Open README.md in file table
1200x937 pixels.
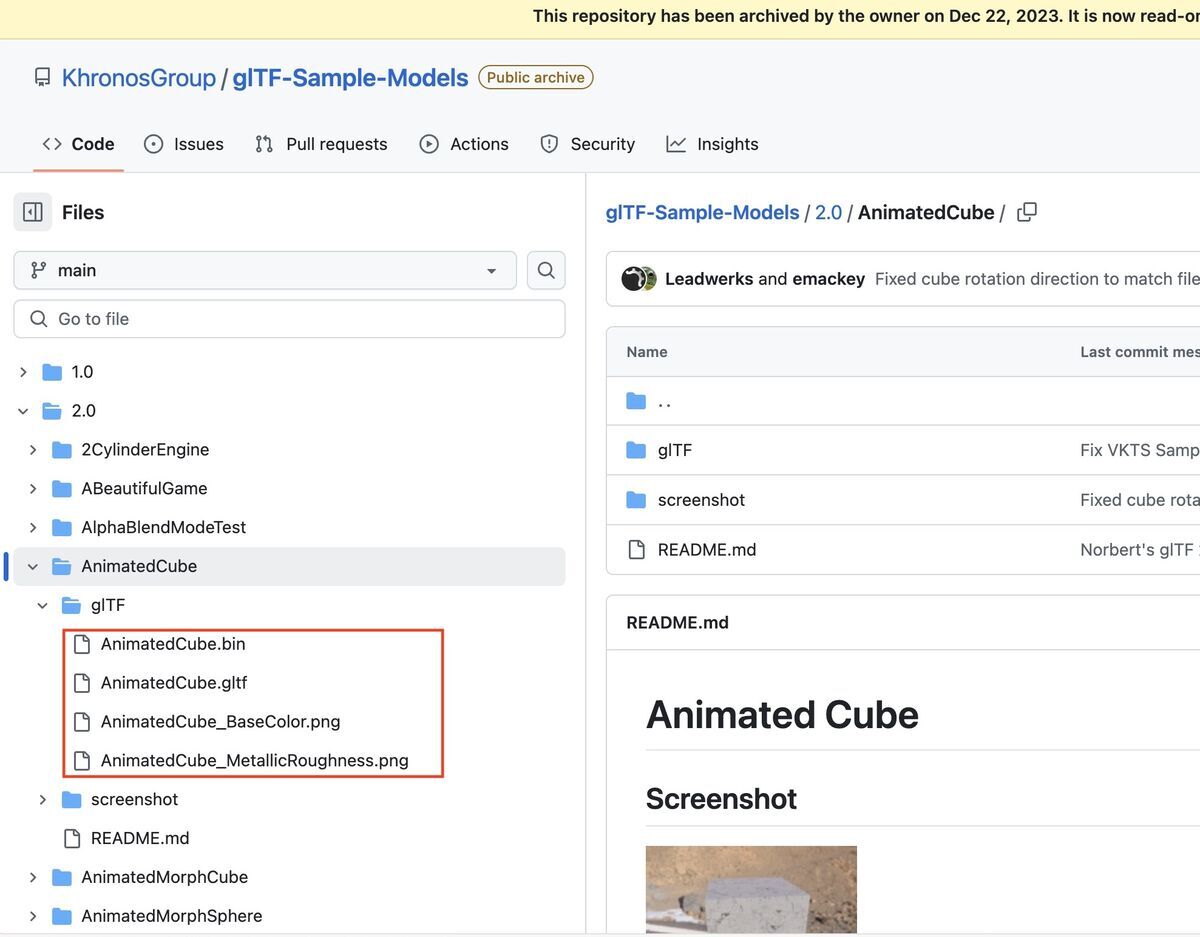[x=707, y=549]
